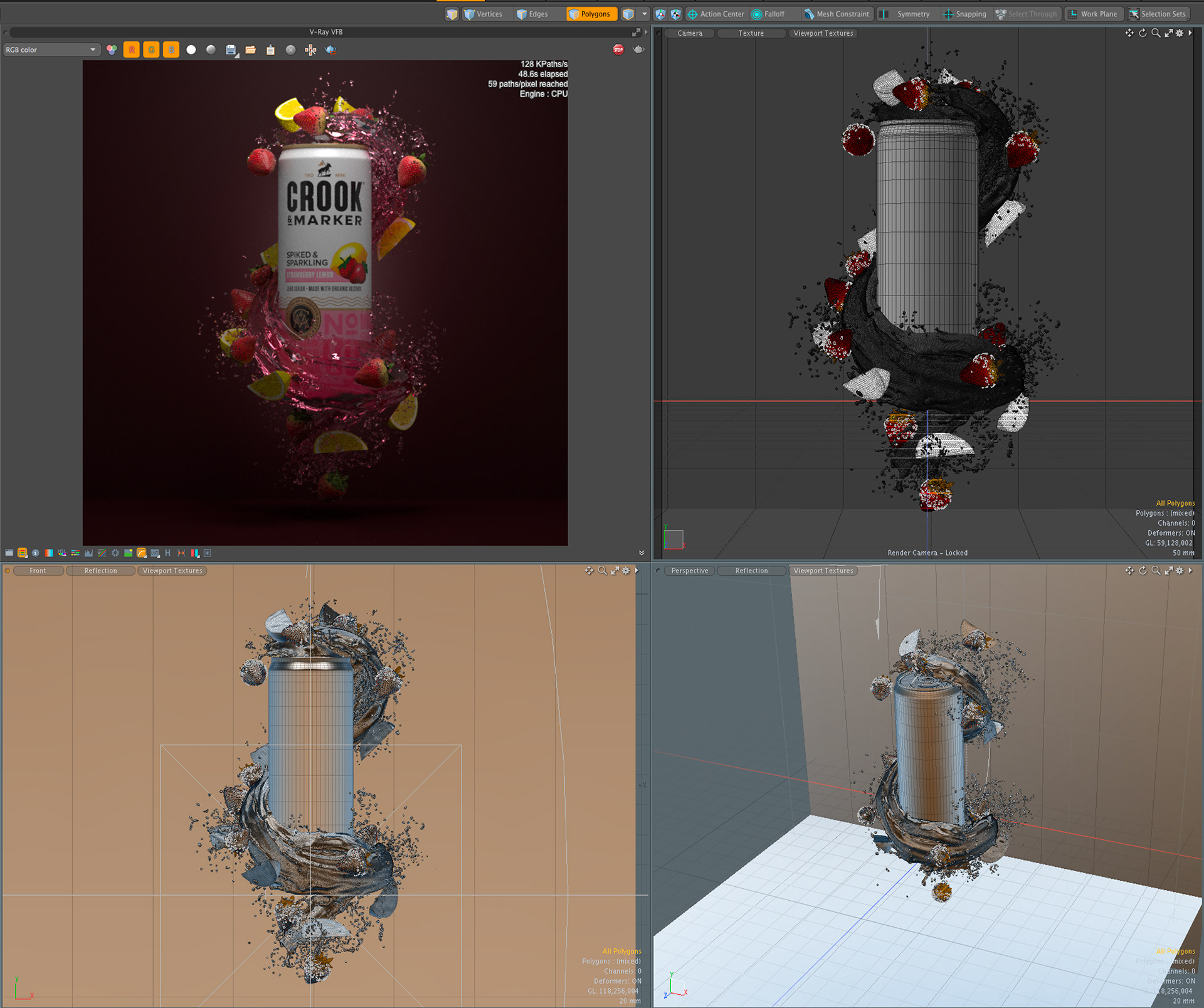Screen dimensions: 1204x1008
Task: Open the camera viewport gear settings
Action: [x=1180, y=33]
